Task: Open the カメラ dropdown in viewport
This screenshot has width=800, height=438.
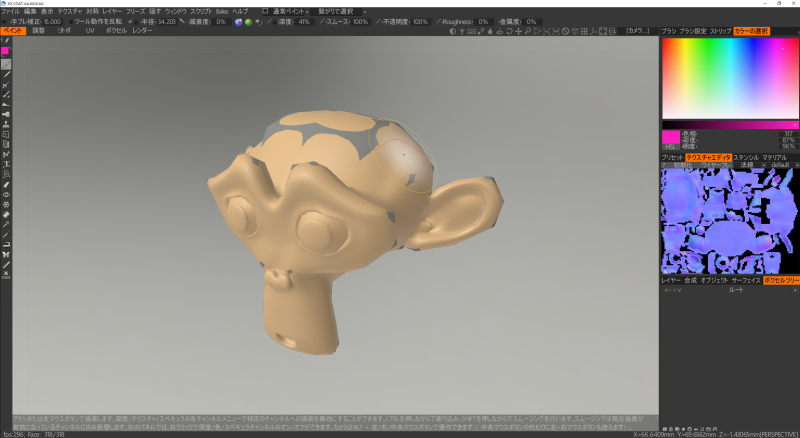Action: 637,31
